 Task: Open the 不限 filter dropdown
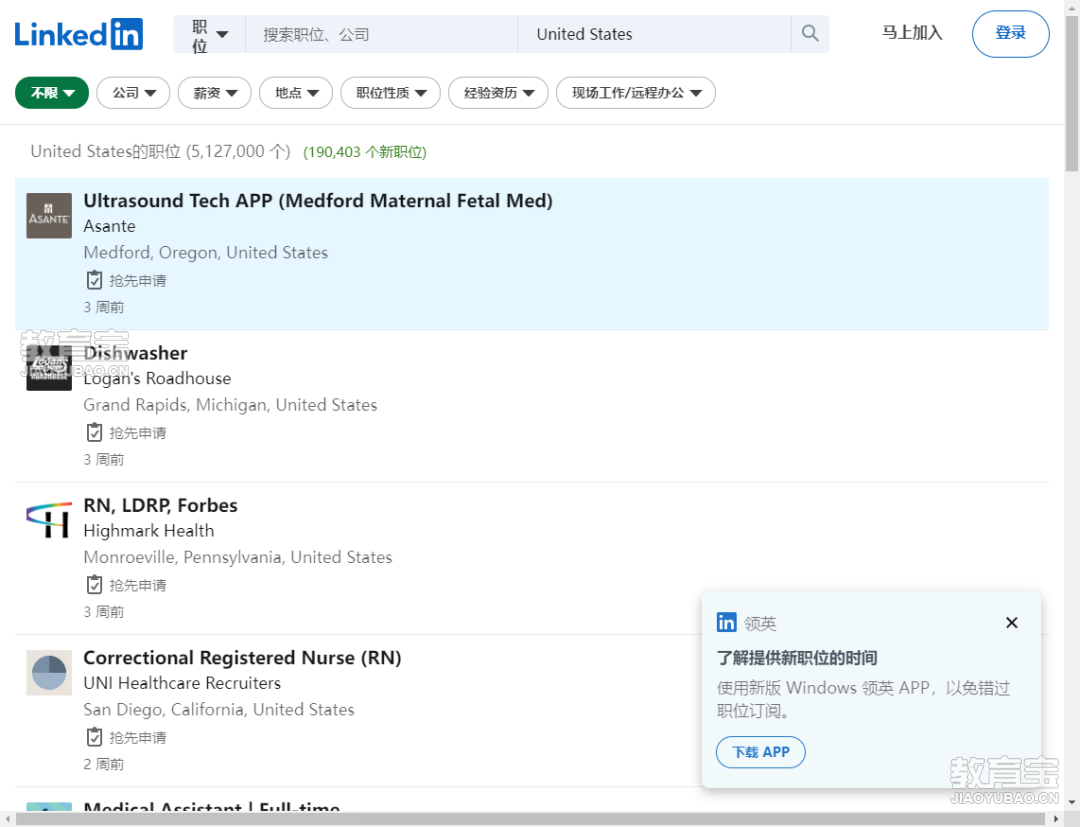(x=52, y=93)
